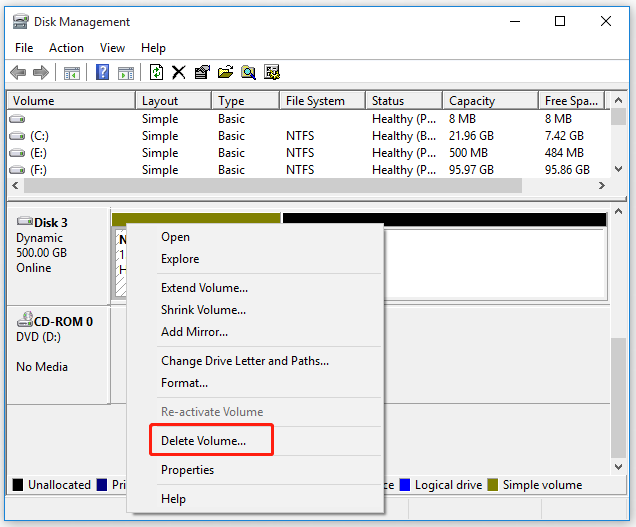
Task: Click the Back arrow toolbar icon
Action: pyautogui.click(x=18, y=73)
